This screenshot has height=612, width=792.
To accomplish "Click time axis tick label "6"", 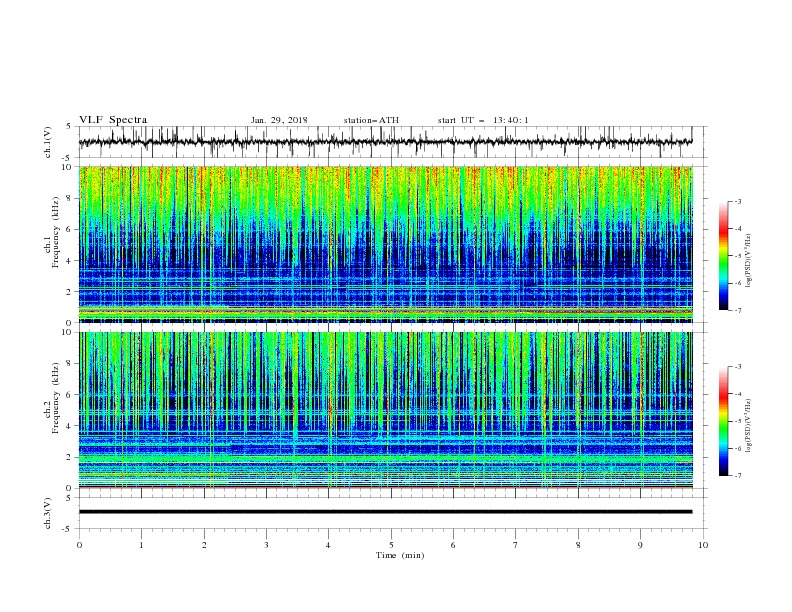I will click(x=454, y=545).
